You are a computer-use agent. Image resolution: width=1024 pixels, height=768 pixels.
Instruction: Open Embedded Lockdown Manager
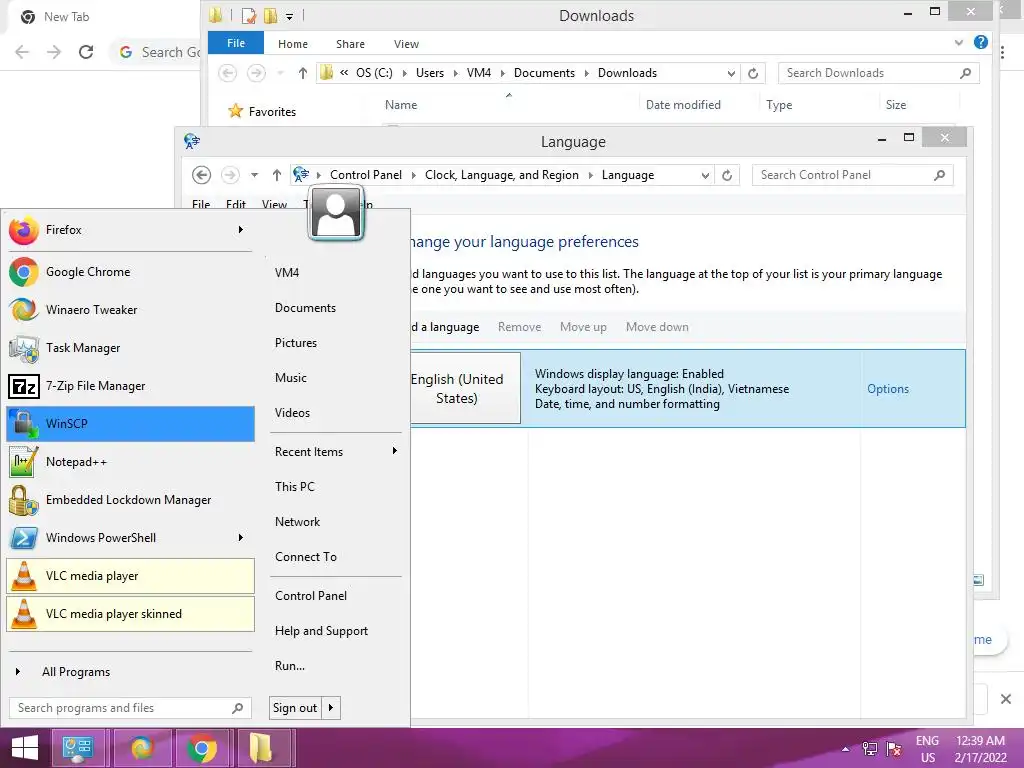click(x=130, y=500)
